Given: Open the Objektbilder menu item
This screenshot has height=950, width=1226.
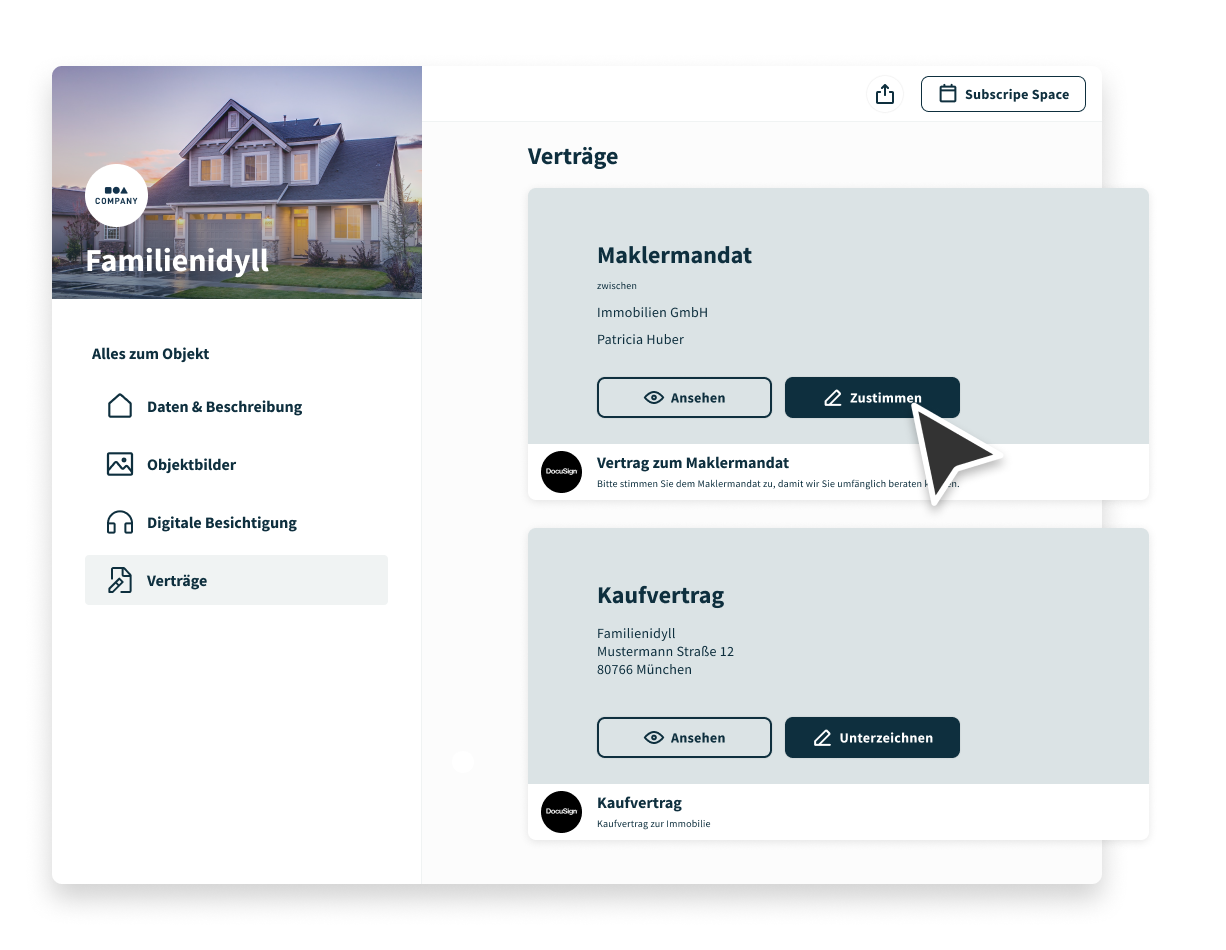Looking at the screenshot, I should pyautogui.click(x=191, y=465).
